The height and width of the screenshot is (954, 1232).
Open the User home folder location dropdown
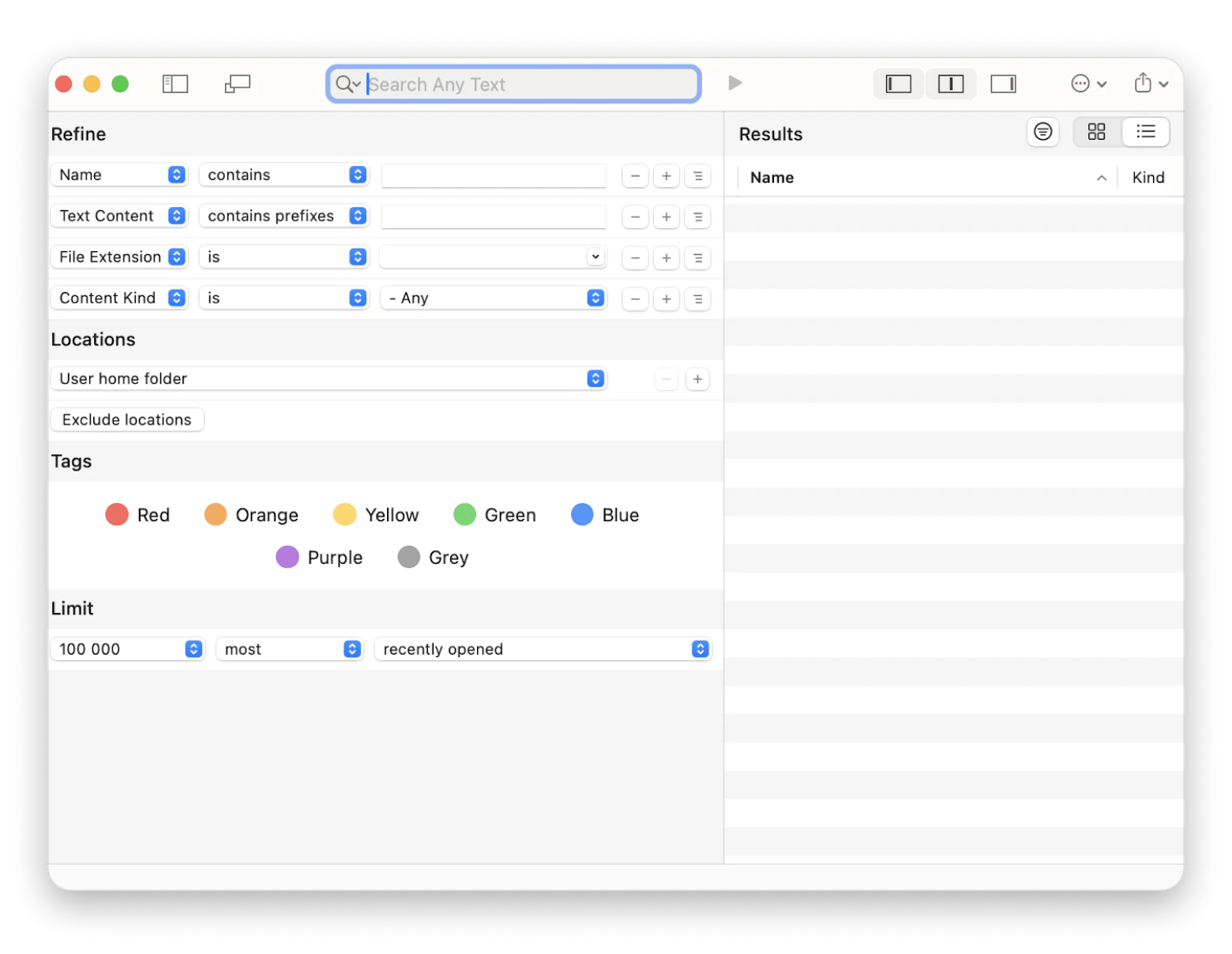pyautogui.click(x=328, y=379)
